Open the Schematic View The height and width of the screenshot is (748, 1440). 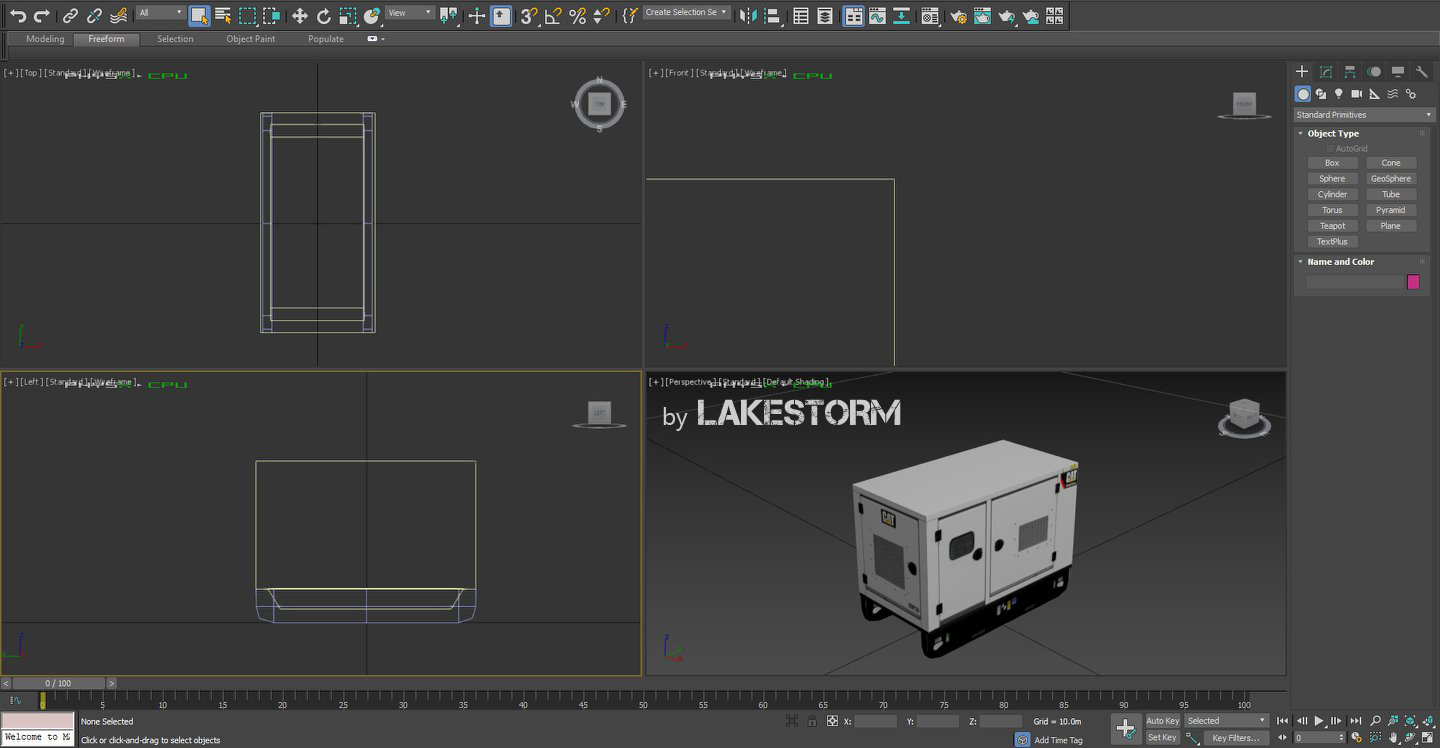(x=901, y=16)
